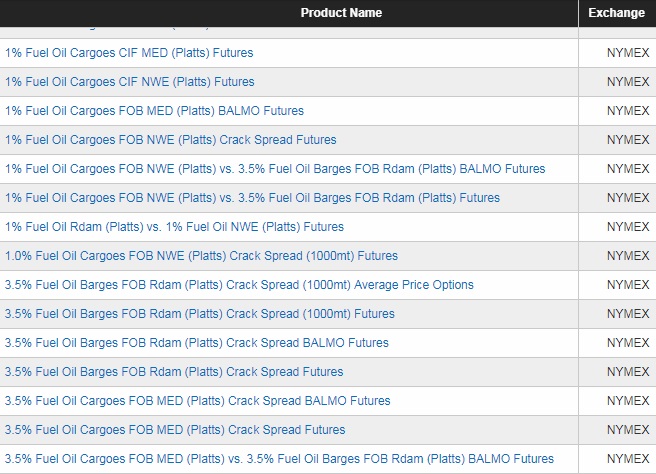Sort by the Product Name column header
The image size is (656, 474).
tap(341, 13)
